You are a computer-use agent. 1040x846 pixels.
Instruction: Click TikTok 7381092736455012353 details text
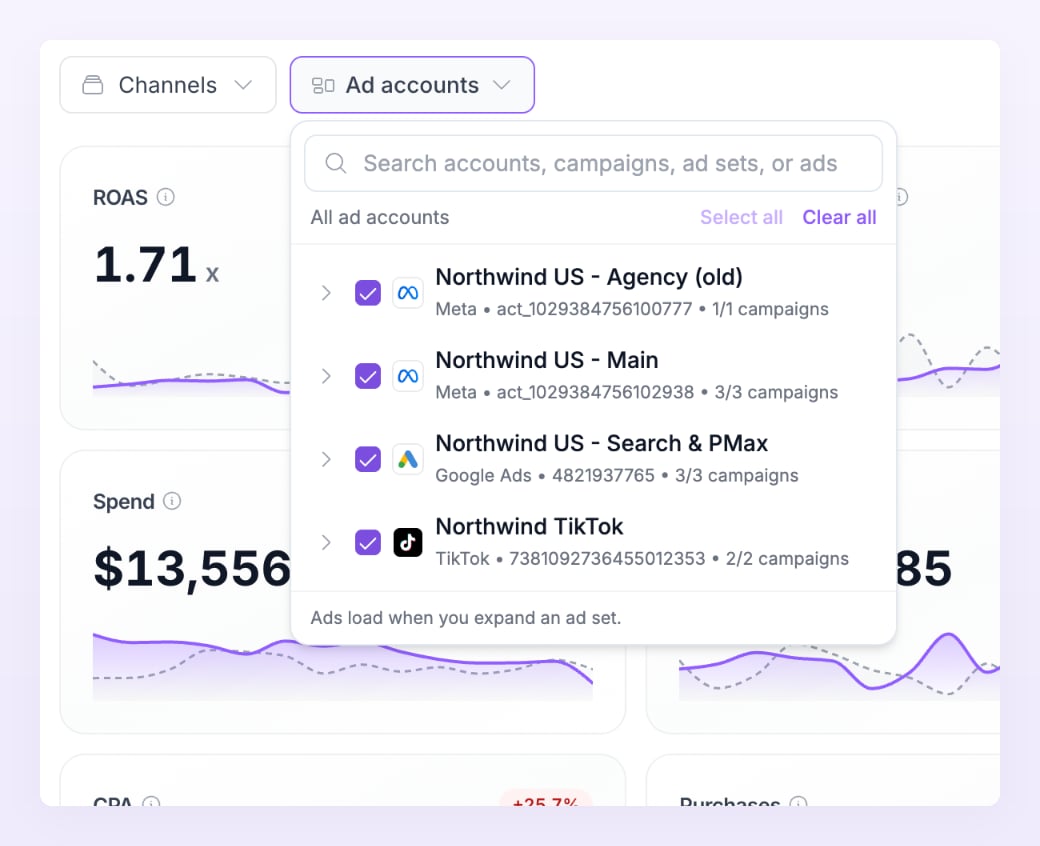(x=641, y=559)
